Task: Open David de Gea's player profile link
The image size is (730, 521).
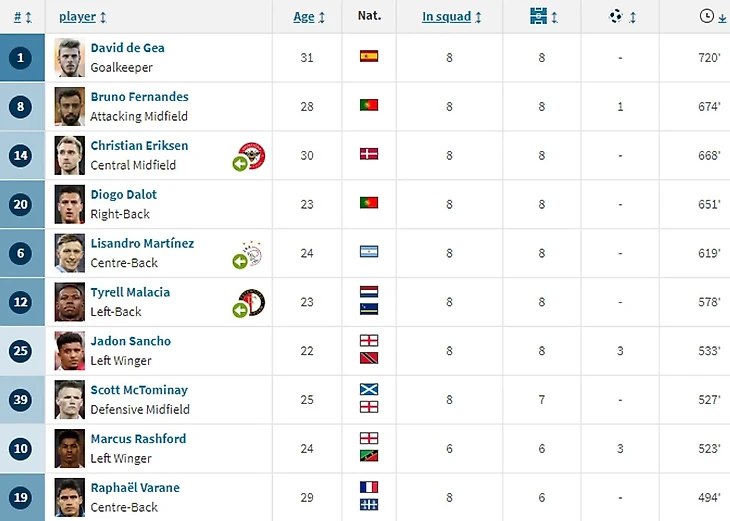Action: coord(127,48)
